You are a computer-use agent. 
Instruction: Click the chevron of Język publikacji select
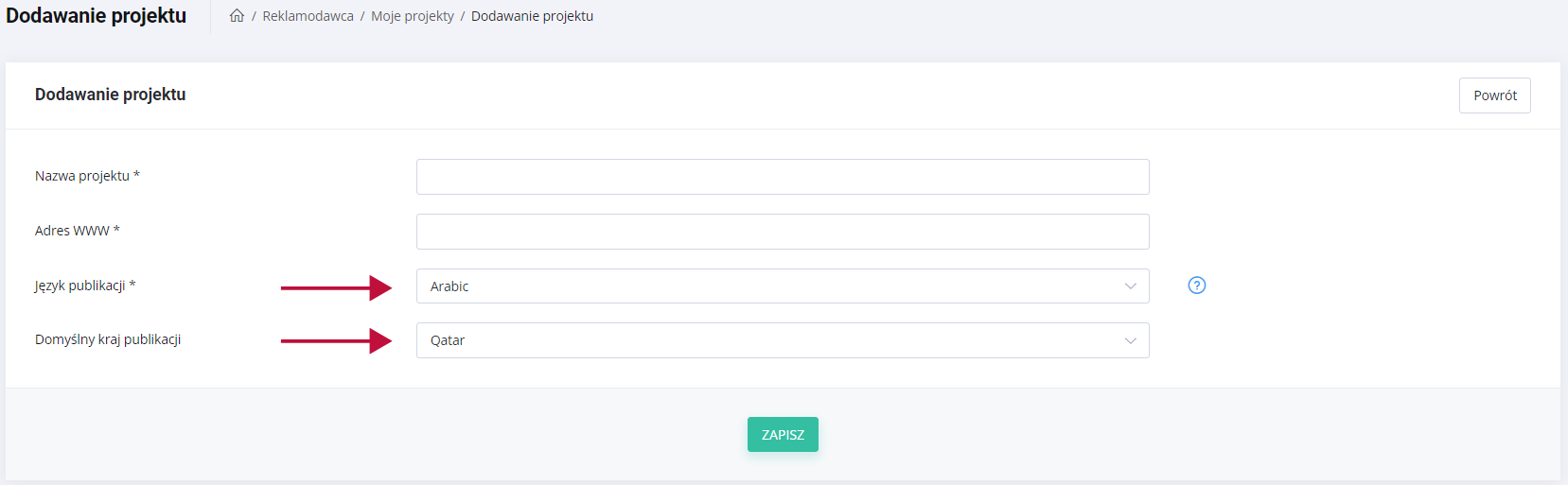click(1130, 286)
